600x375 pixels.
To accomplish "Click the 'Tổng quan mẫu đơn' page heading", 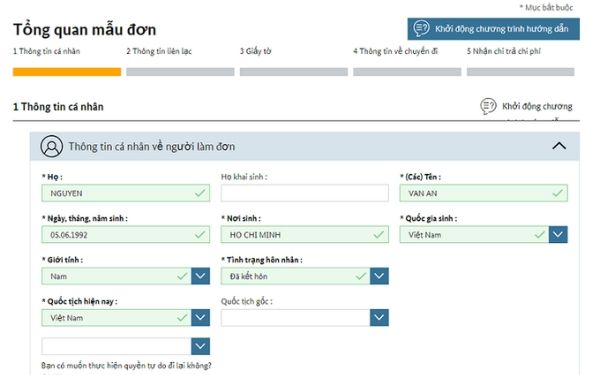I will 85,29.
